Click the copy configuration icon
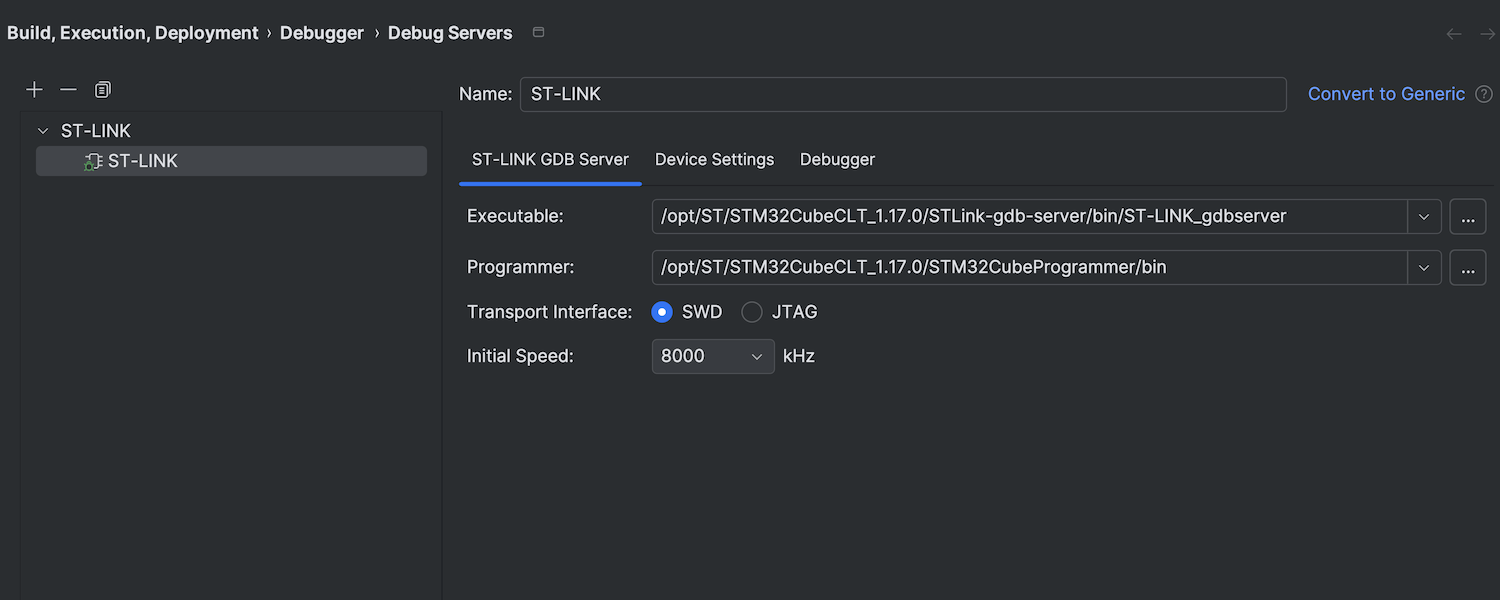1500x600 pixels. point(102,90)
